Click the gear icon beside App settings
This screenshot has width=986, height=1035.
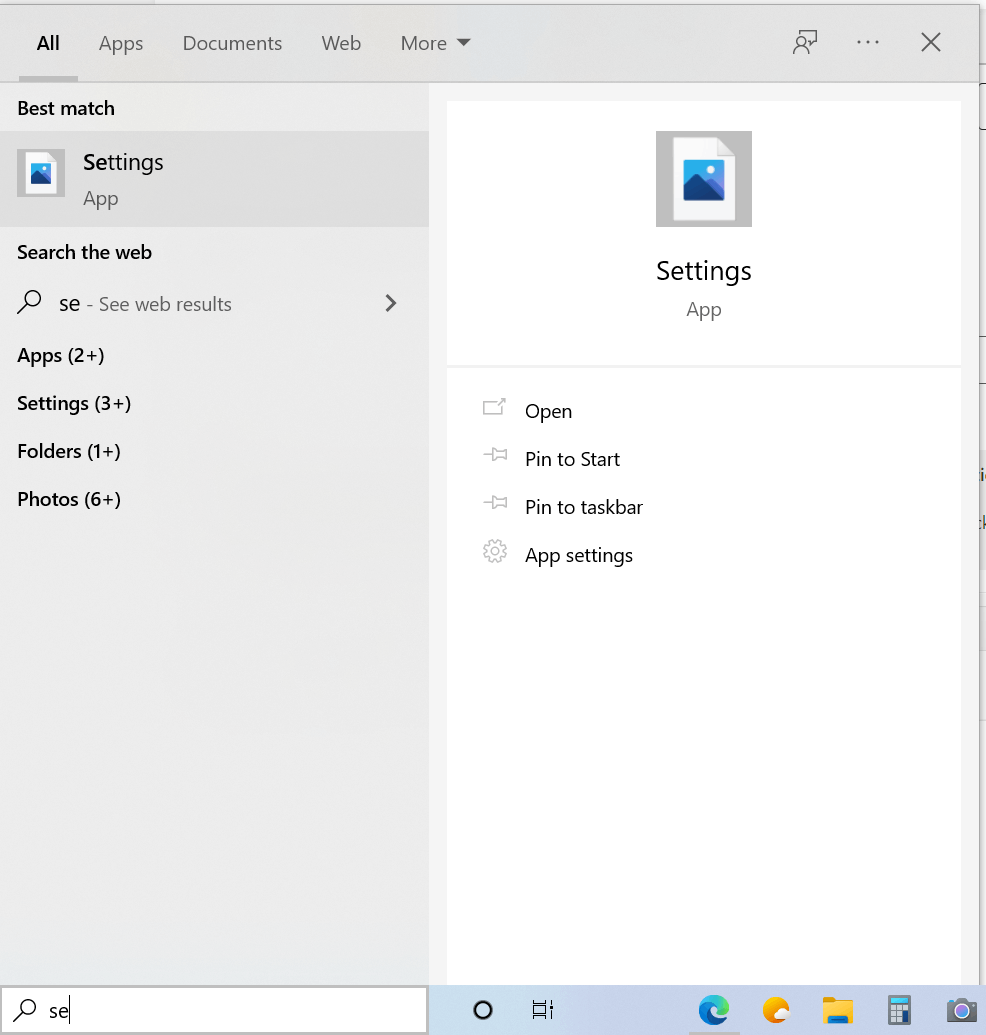coord(494,551)
